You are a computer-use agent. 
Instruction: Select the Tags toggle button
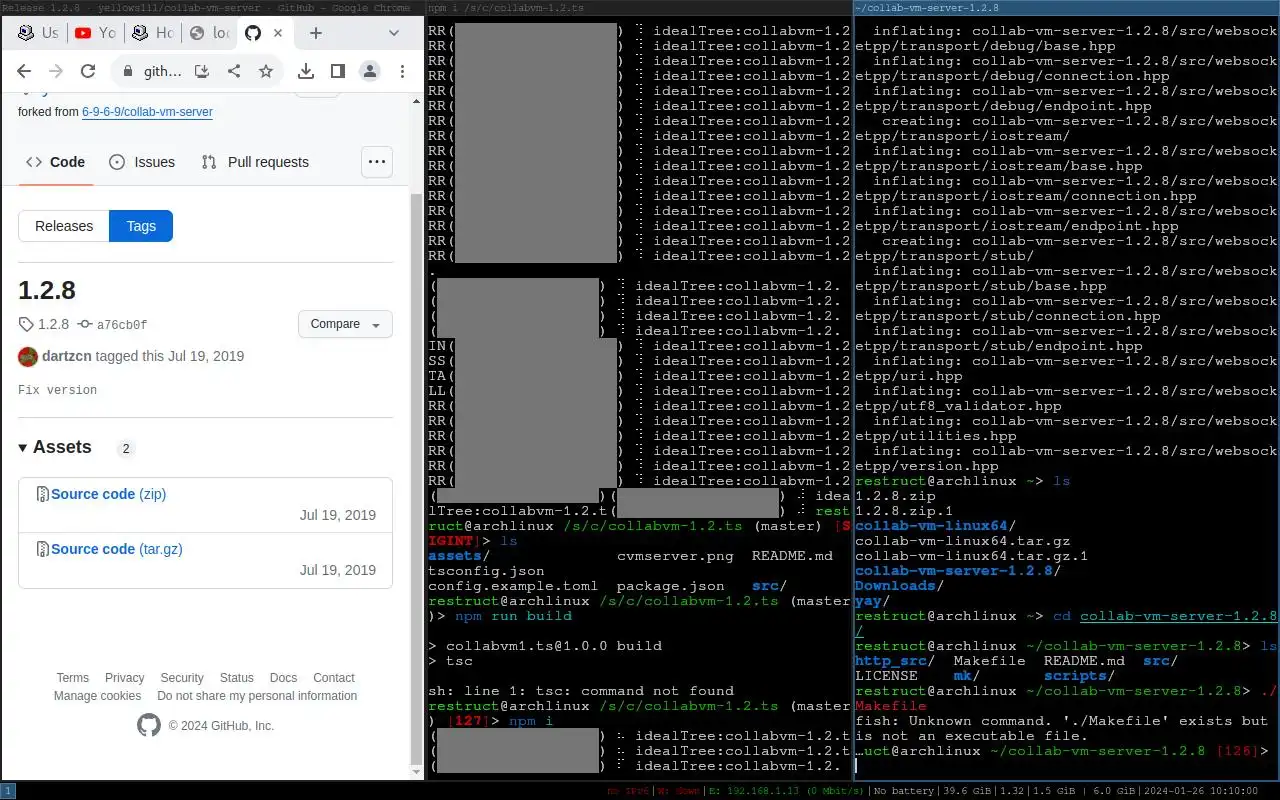(x=141, y=226)
